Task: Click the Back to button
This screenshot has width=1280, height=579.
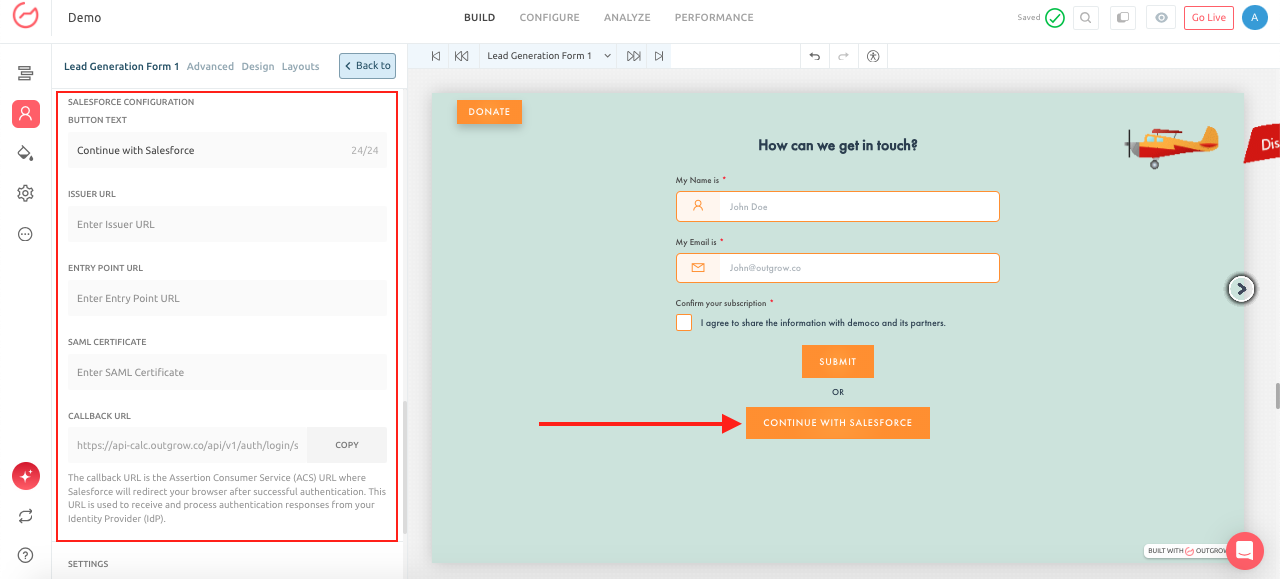Action: click(367, 66)
